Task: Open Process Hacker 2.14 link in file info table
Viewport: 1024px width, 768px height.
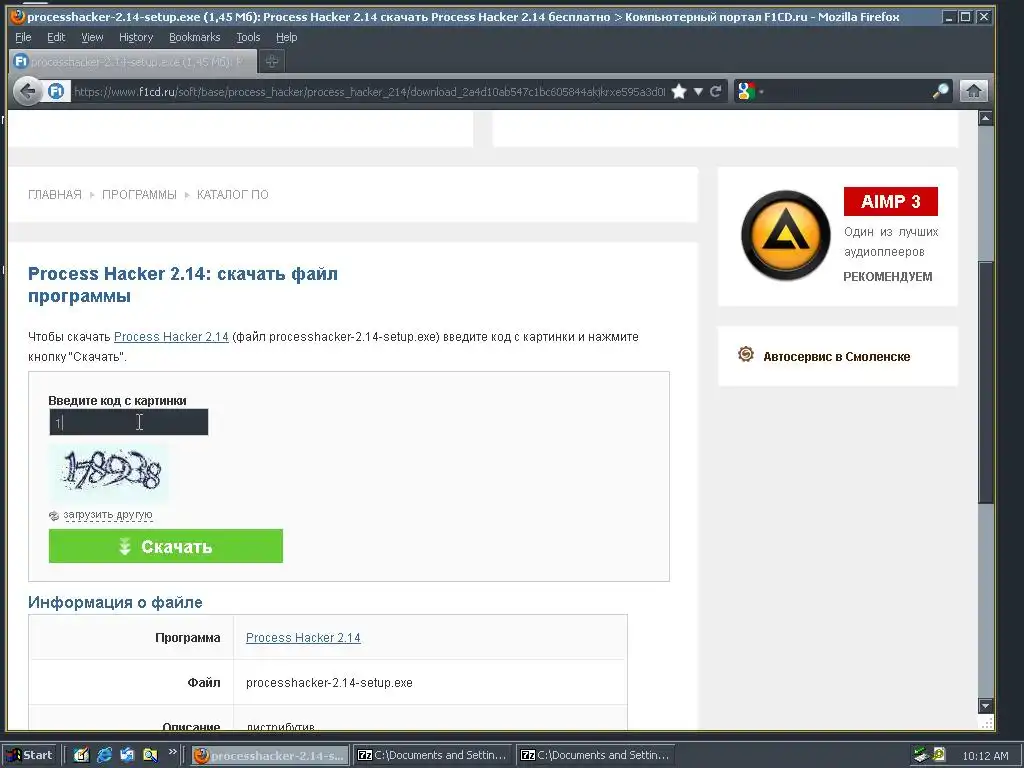Action: (303, 637)
